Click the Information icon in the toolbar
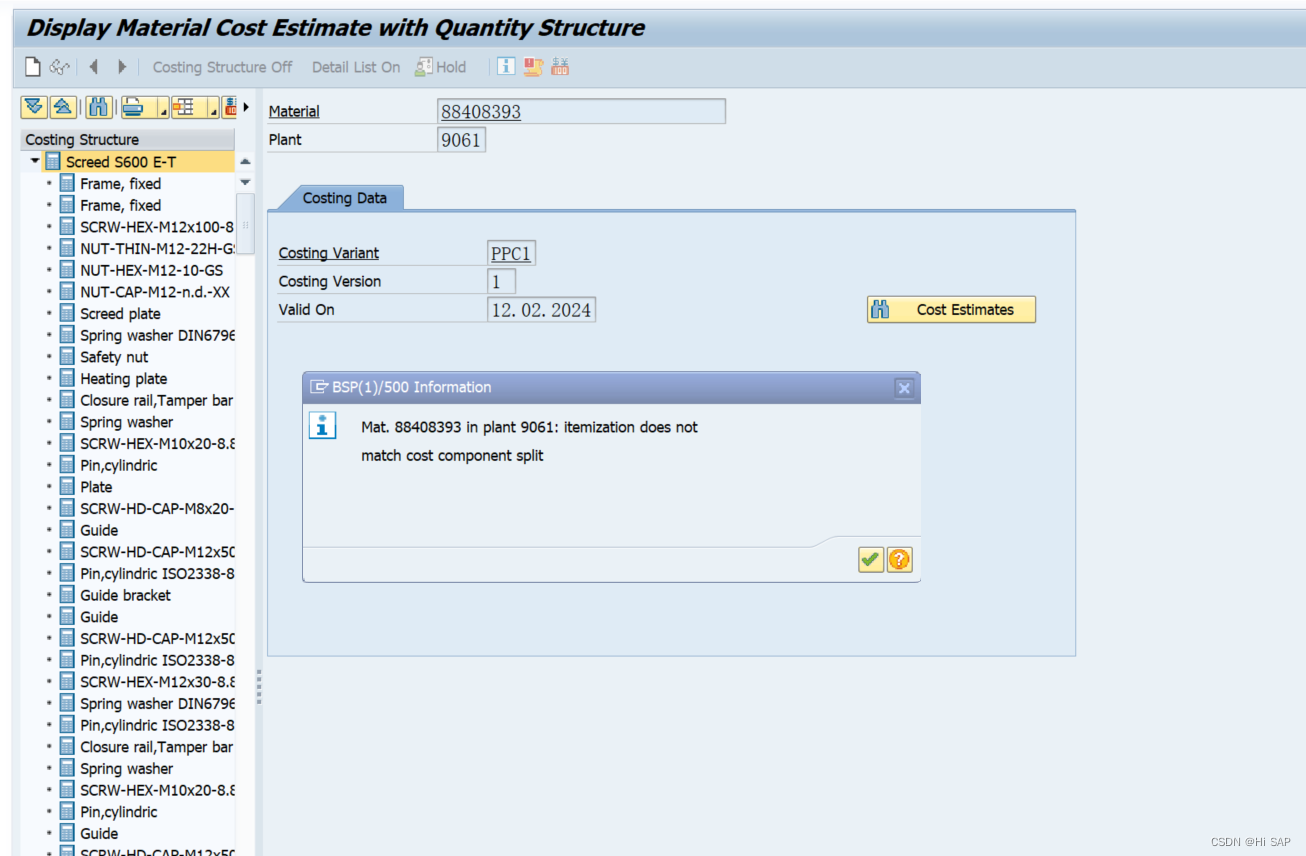Viewport: 1306px width, 856px height. (x=505, y=67)
